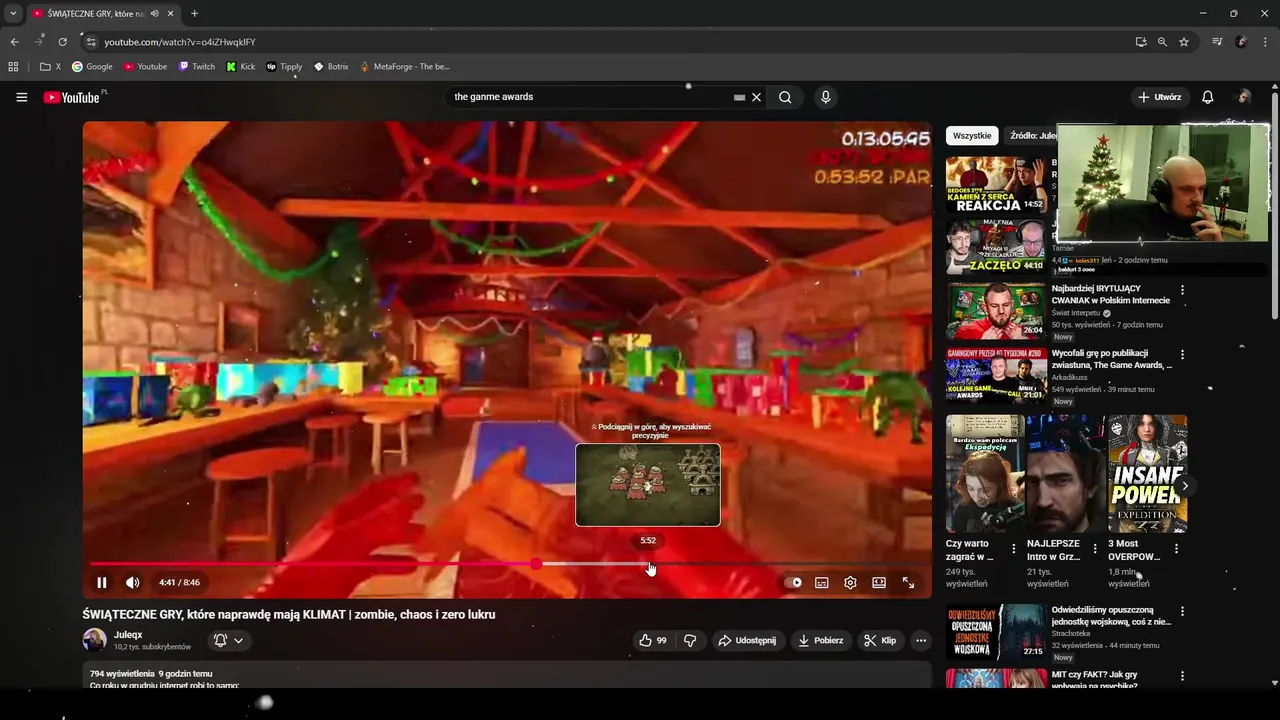Toggle subtitles in the player

coord(821,582)
